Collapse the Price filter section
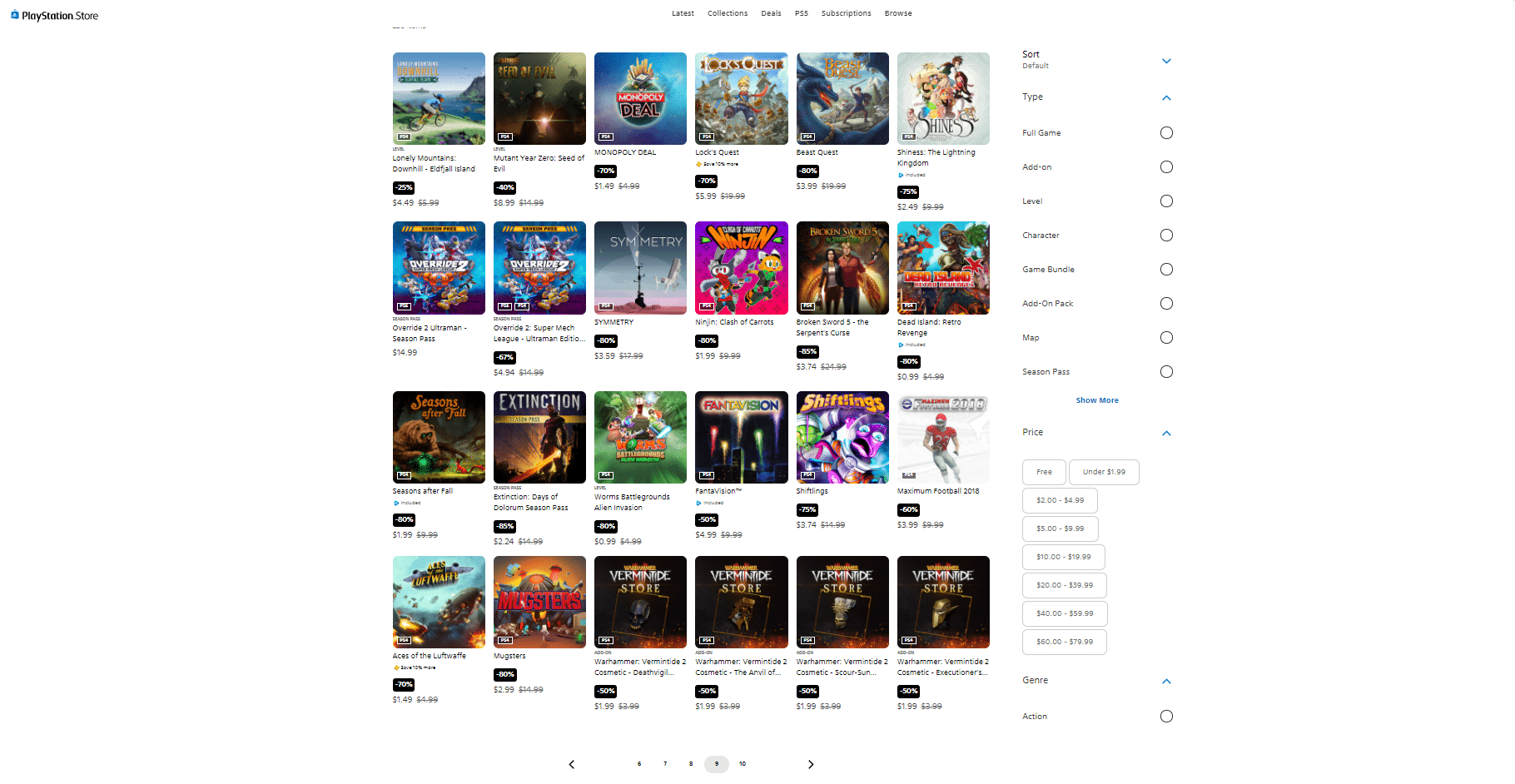The image size is (1515, 784). click(1166, 433)
